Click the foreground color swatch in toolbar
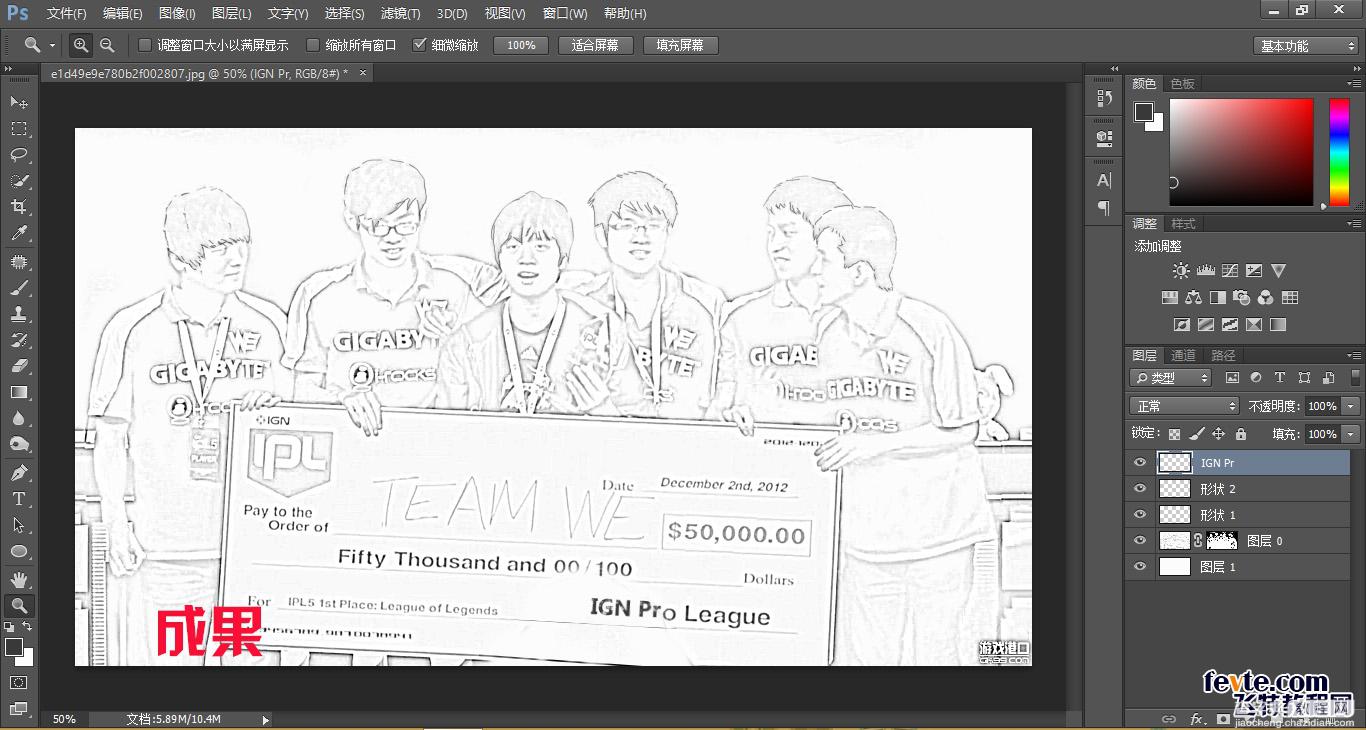The image size is (1366, 730). 14,647
